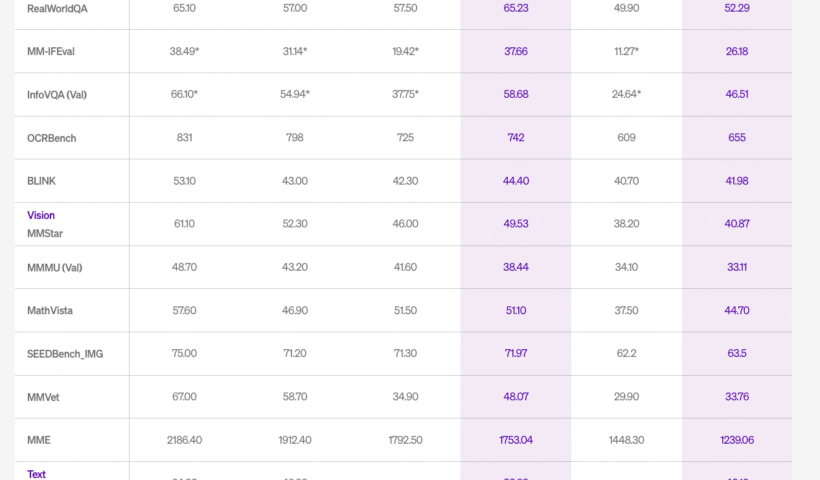The height and width of the screenshot is (480, 820).
Task: Click the SEEDBench_IMG row label
Action: 65,354
